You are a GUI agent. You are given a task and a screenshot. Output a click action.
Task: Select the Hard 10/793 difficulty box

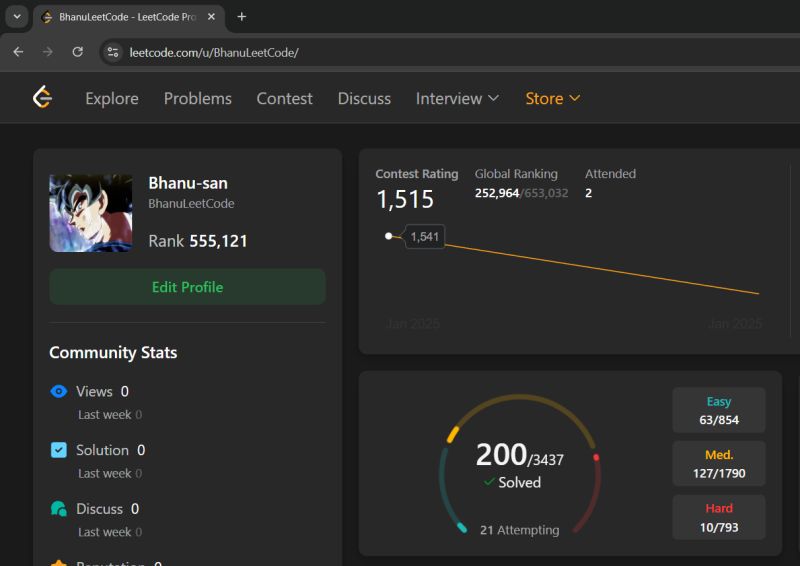click(718, 517)
